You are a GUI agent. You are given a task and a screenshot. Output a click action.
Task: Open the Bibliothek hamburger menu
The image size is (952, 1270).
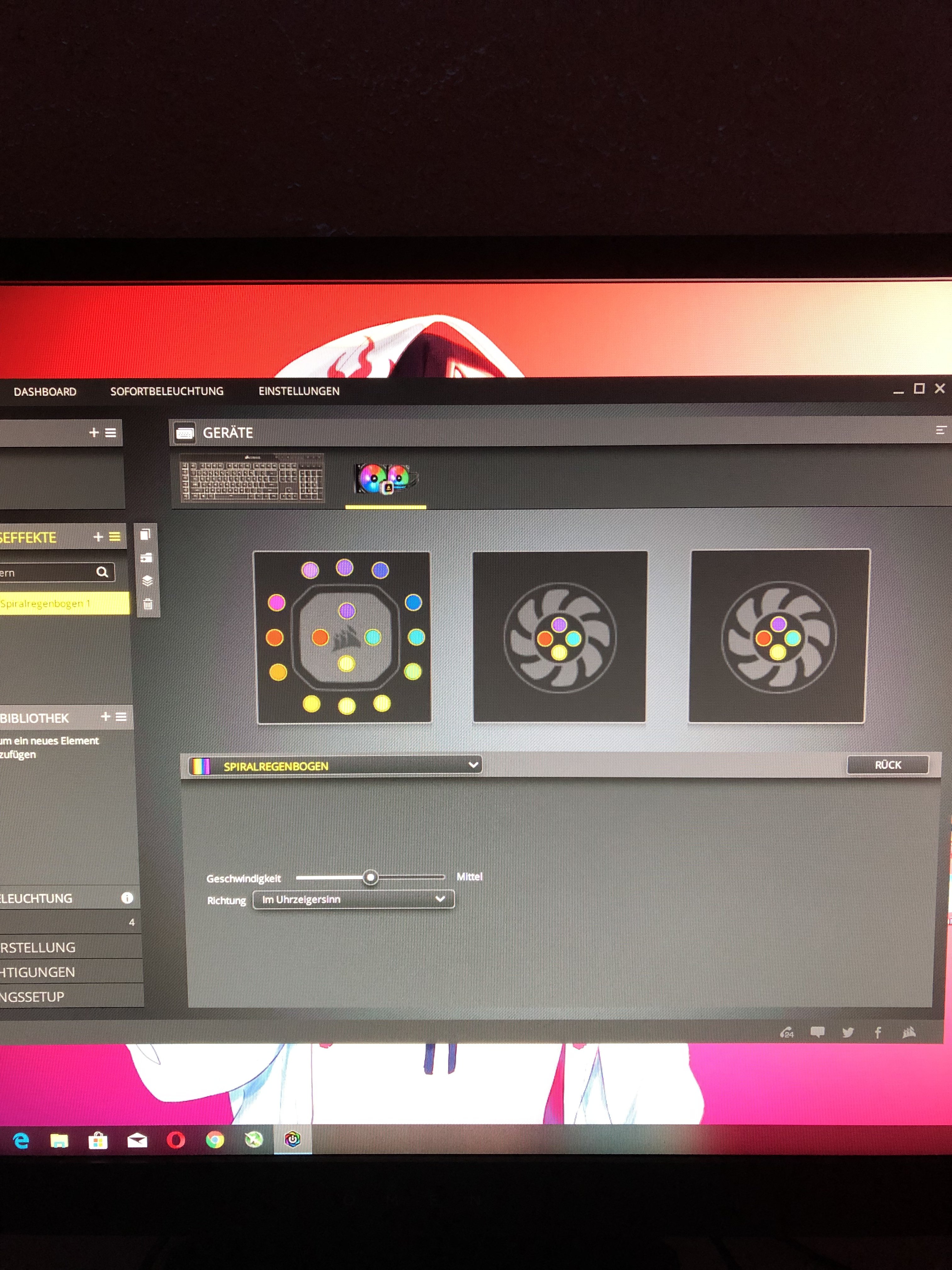coord(121,717)
